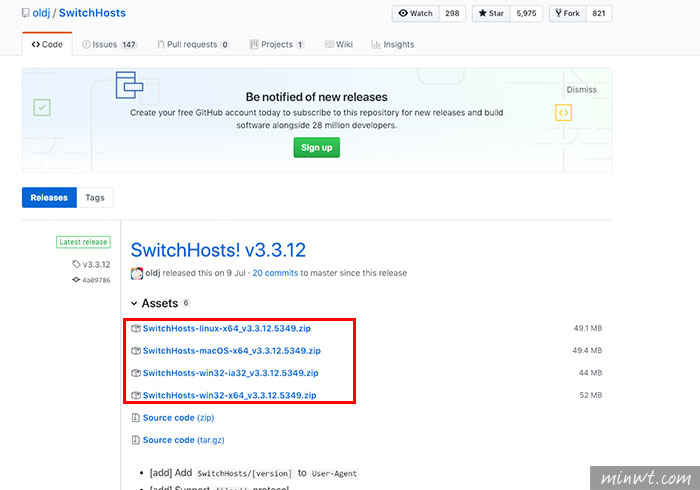Switch to the Code tab
The height and width of the screenshot is (490, 700).
[47, 44]
